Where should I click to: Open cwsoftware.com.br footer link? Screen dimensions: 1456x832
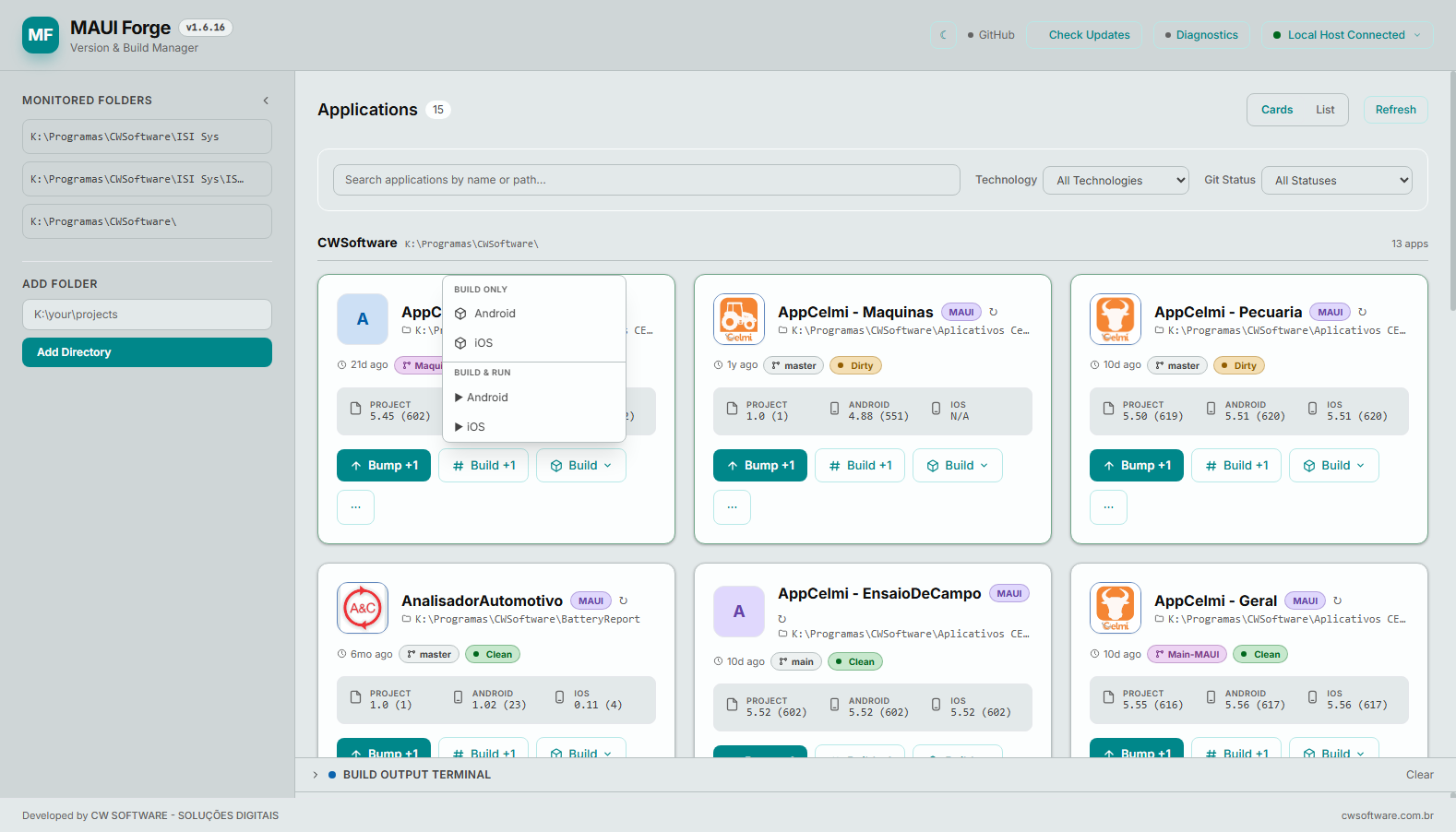1387,815
